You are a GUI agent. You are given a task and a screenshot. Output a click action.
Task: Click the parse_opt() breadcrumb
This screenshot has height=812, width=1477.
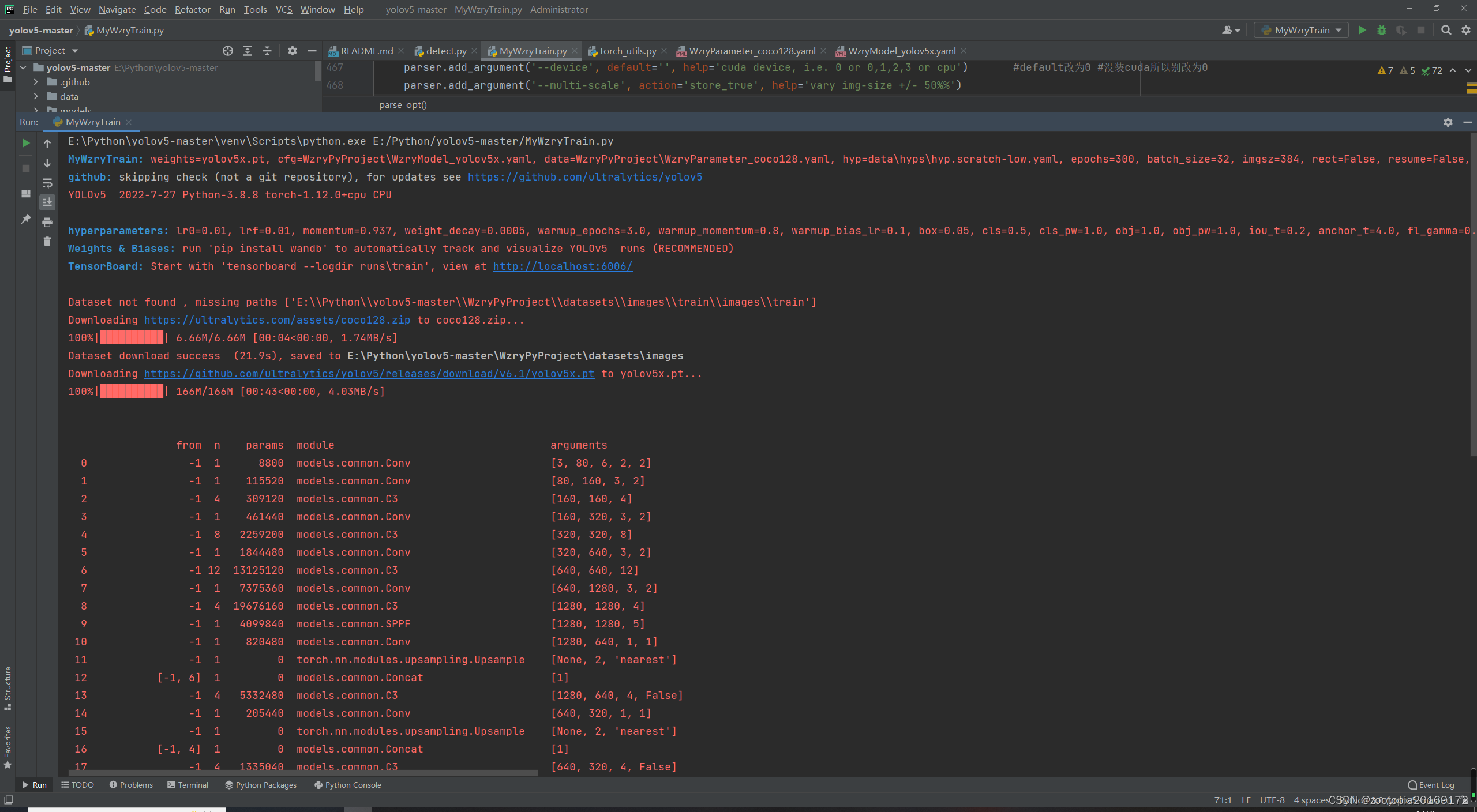click(403, 105)
